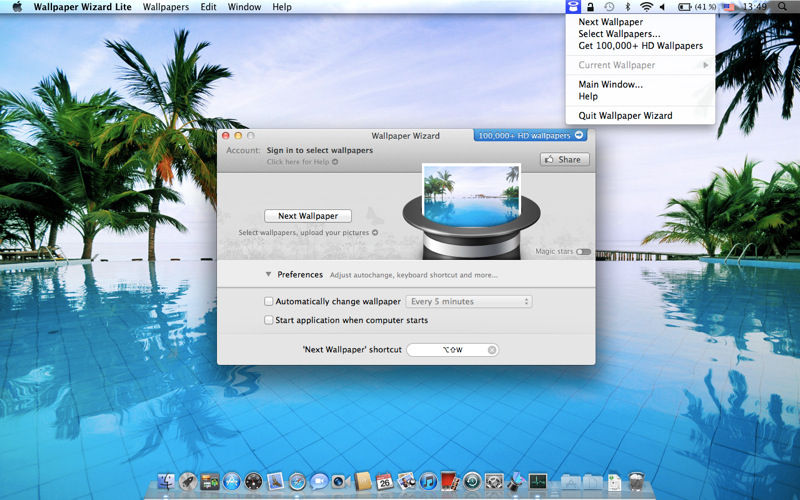
Task: Open Activity Monitor in the Dock
Action: click(x=538, y=481)
